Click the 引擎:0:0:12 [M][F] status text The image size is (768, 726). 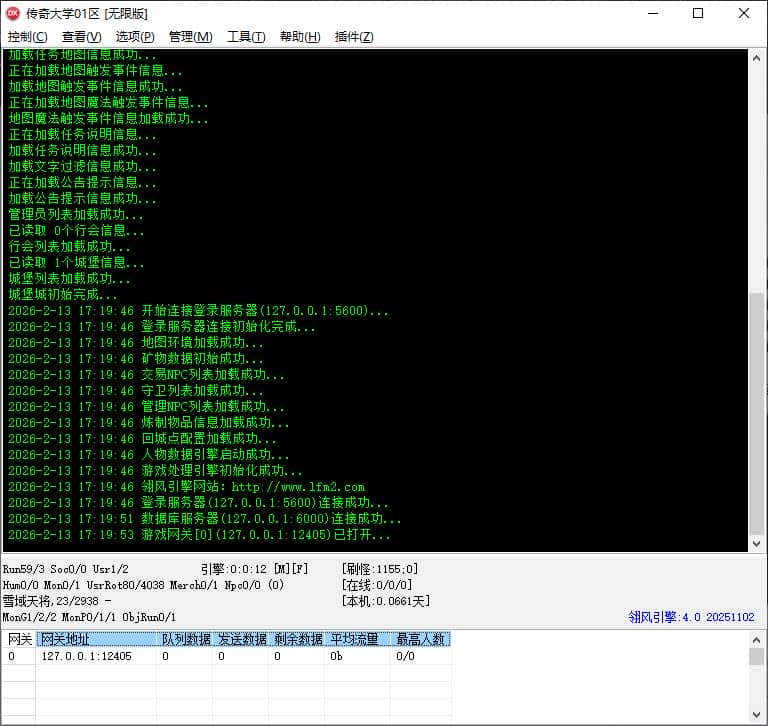[254, 569]
